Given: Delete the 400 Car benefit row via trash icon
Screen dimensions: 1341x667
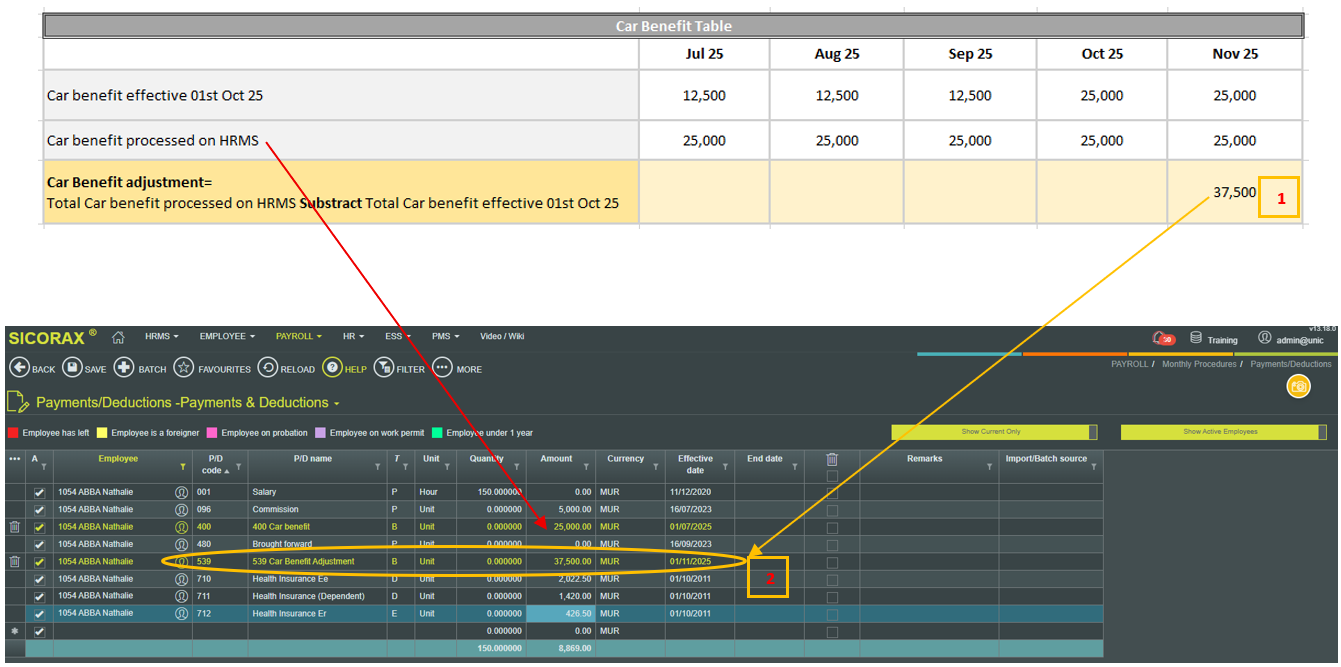Looking at the screenshot, I should click(x=14, y=527).
